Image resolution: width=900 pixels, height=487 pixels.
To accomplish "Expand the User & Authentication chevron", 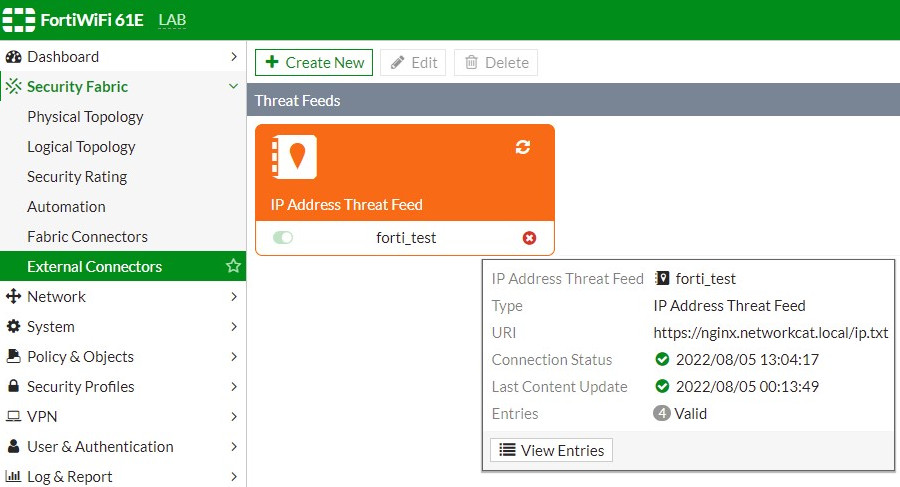I will [234, 446].
